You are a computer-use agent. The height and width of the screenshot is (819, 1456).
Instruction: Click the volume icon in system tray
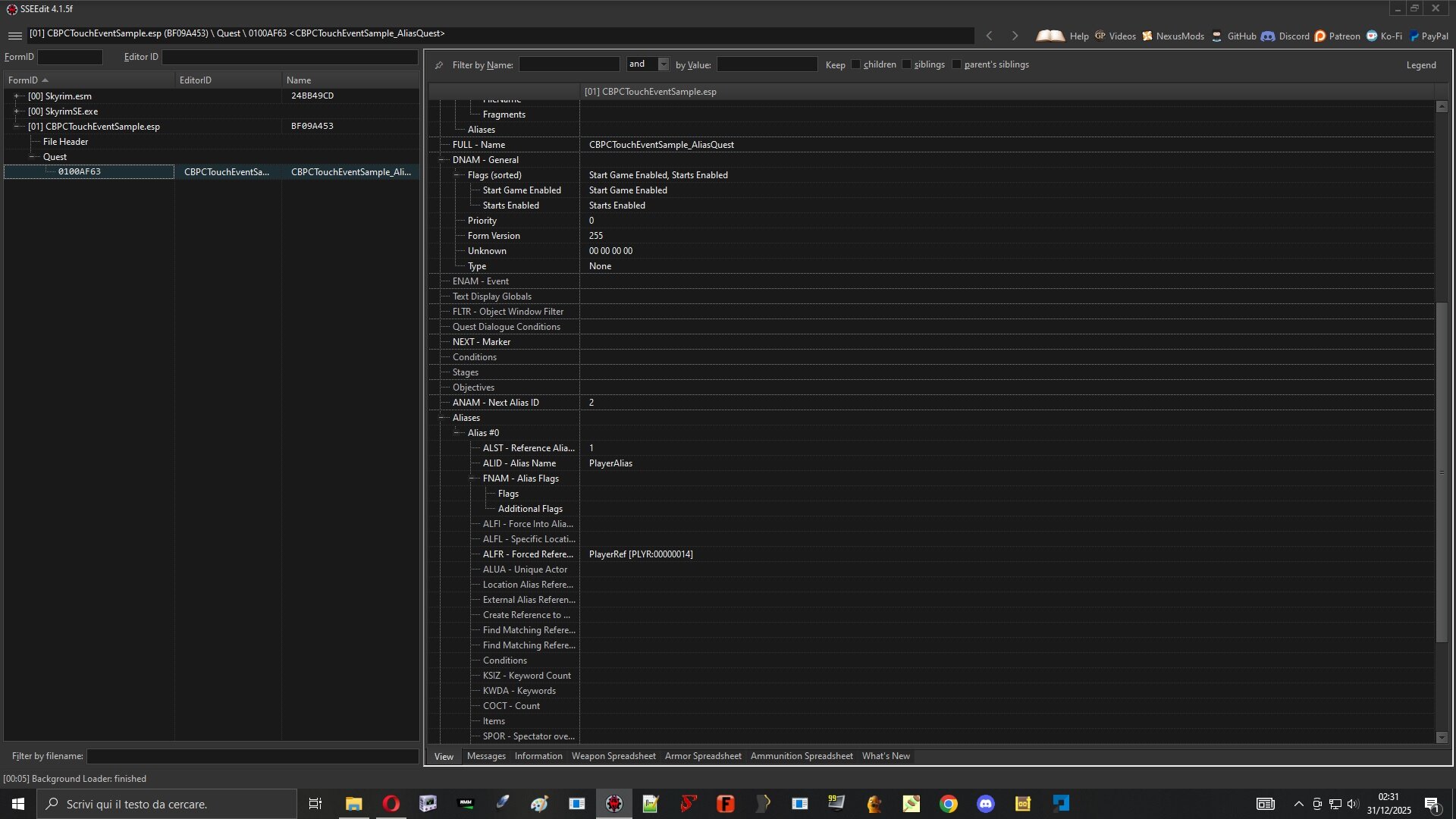tap(1353, 804)
